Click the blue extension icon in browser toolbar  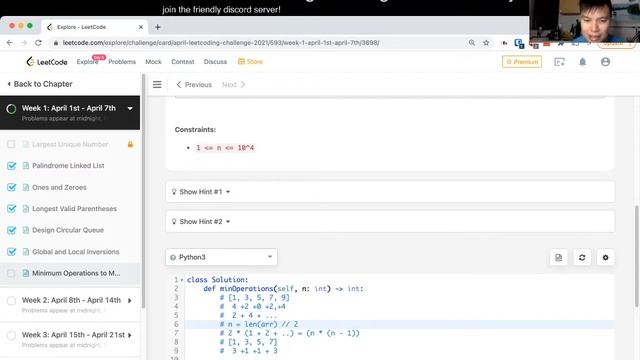(519, 43)
